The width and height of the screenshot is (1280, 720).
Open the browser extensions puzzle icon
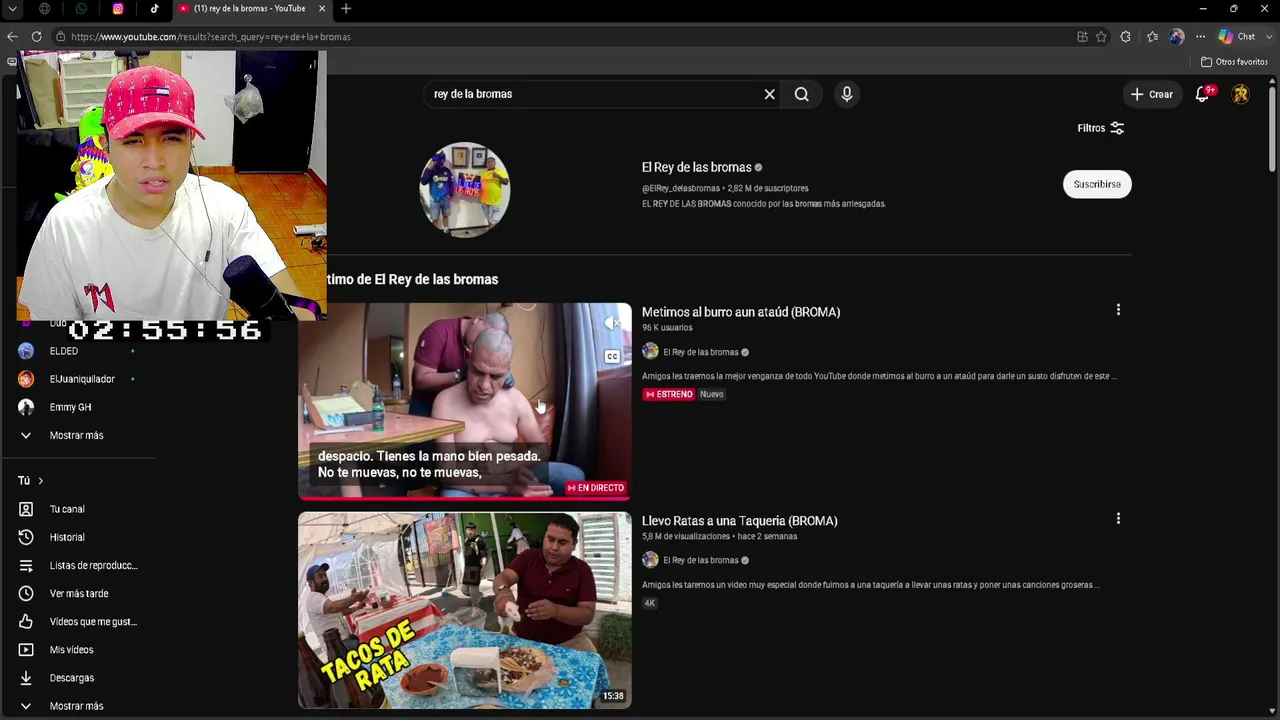(1125, 37)
